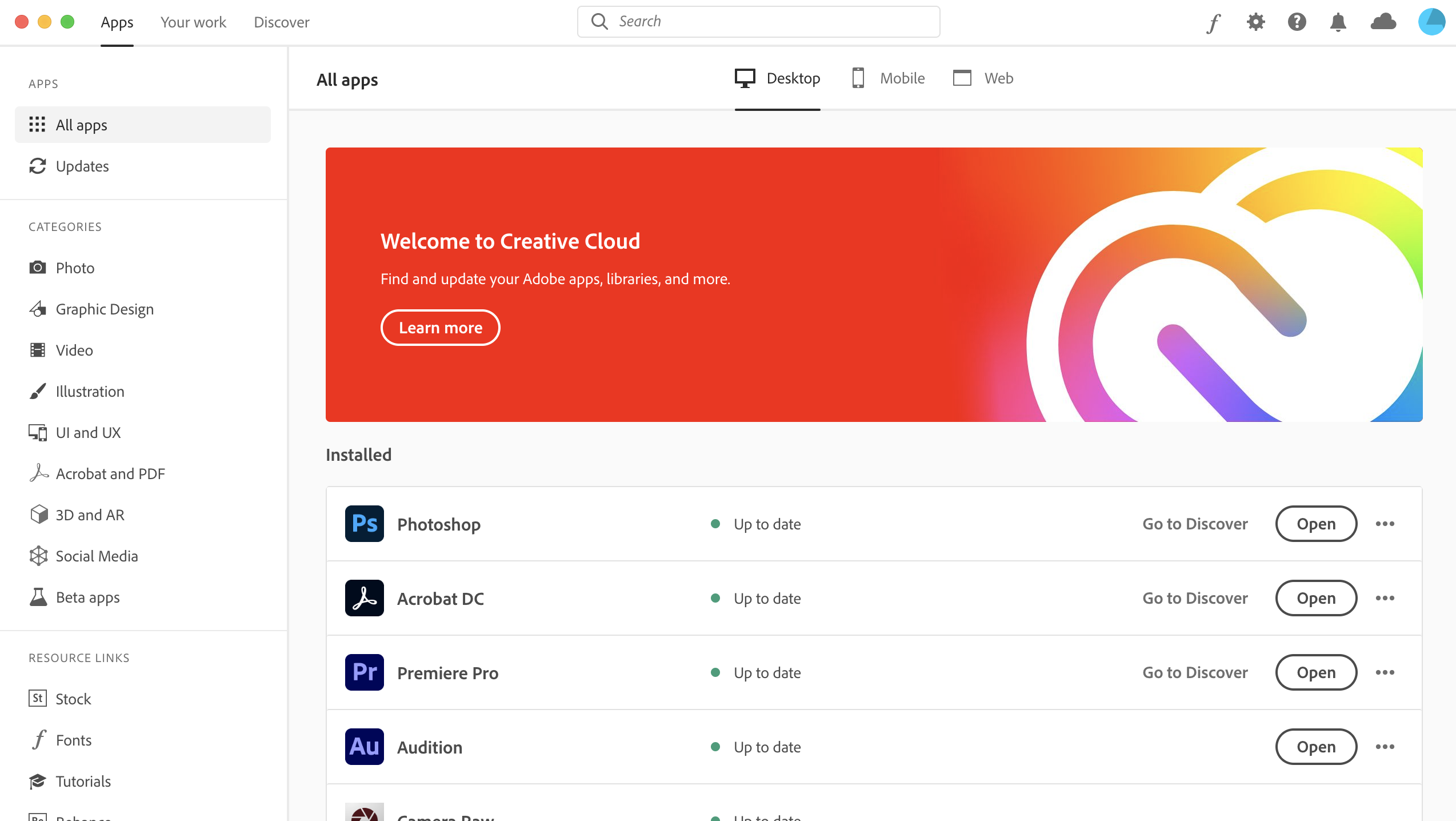Click the Premiere Pro app icon

tap(364, 672)
